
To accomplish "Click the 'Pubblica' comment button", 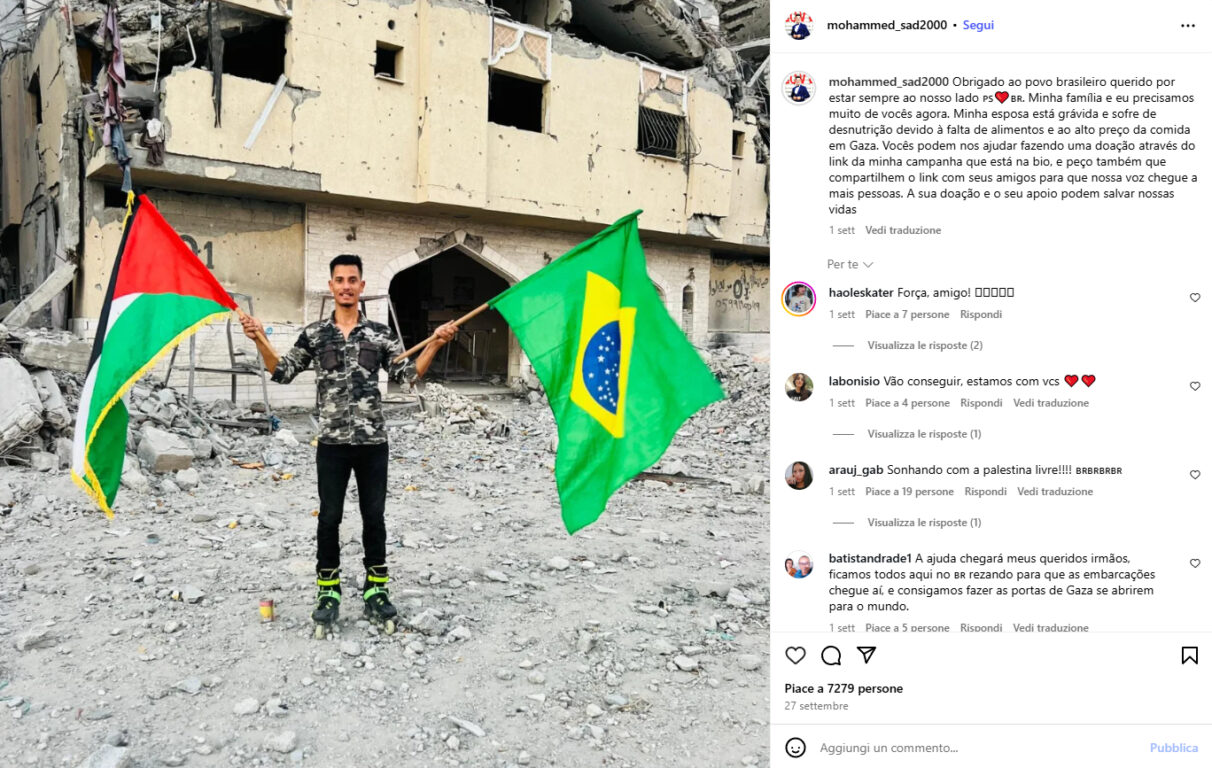I will [1174, 748].
